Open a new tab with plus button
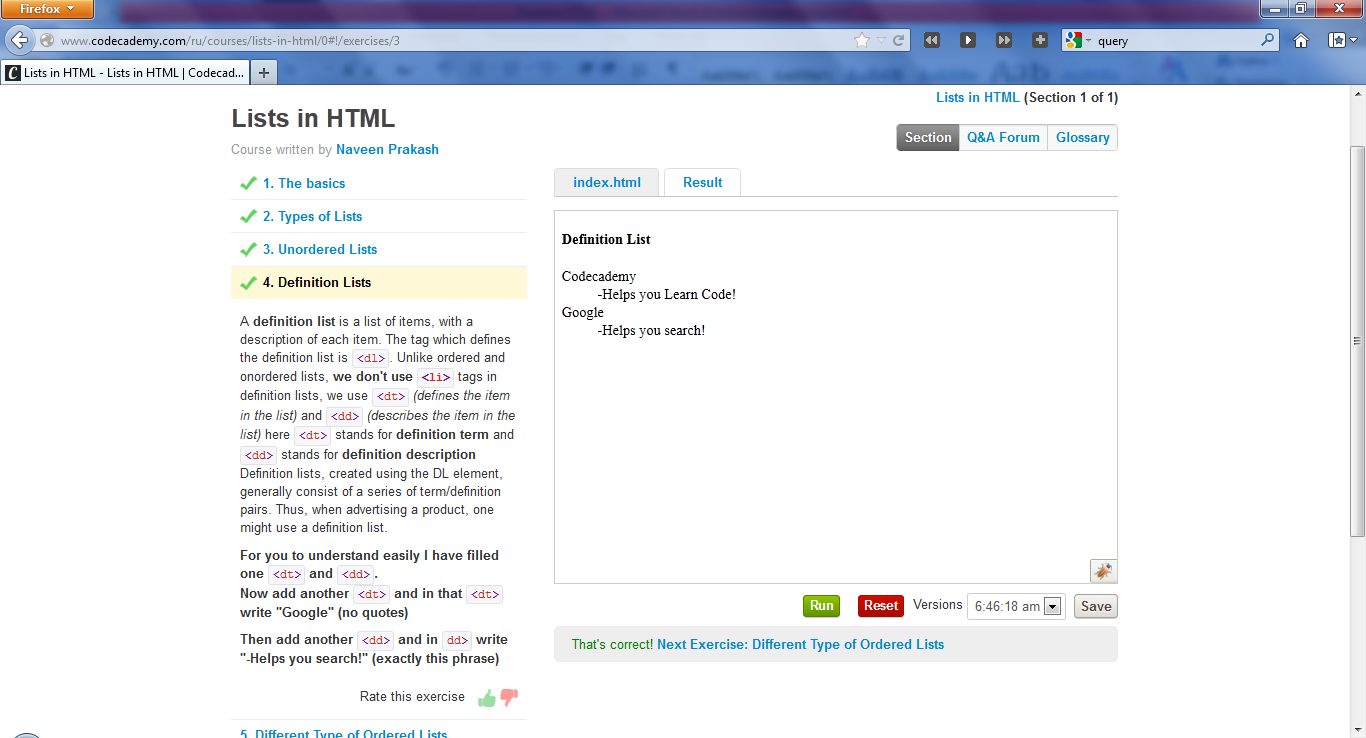 click(x=264, y=73)
